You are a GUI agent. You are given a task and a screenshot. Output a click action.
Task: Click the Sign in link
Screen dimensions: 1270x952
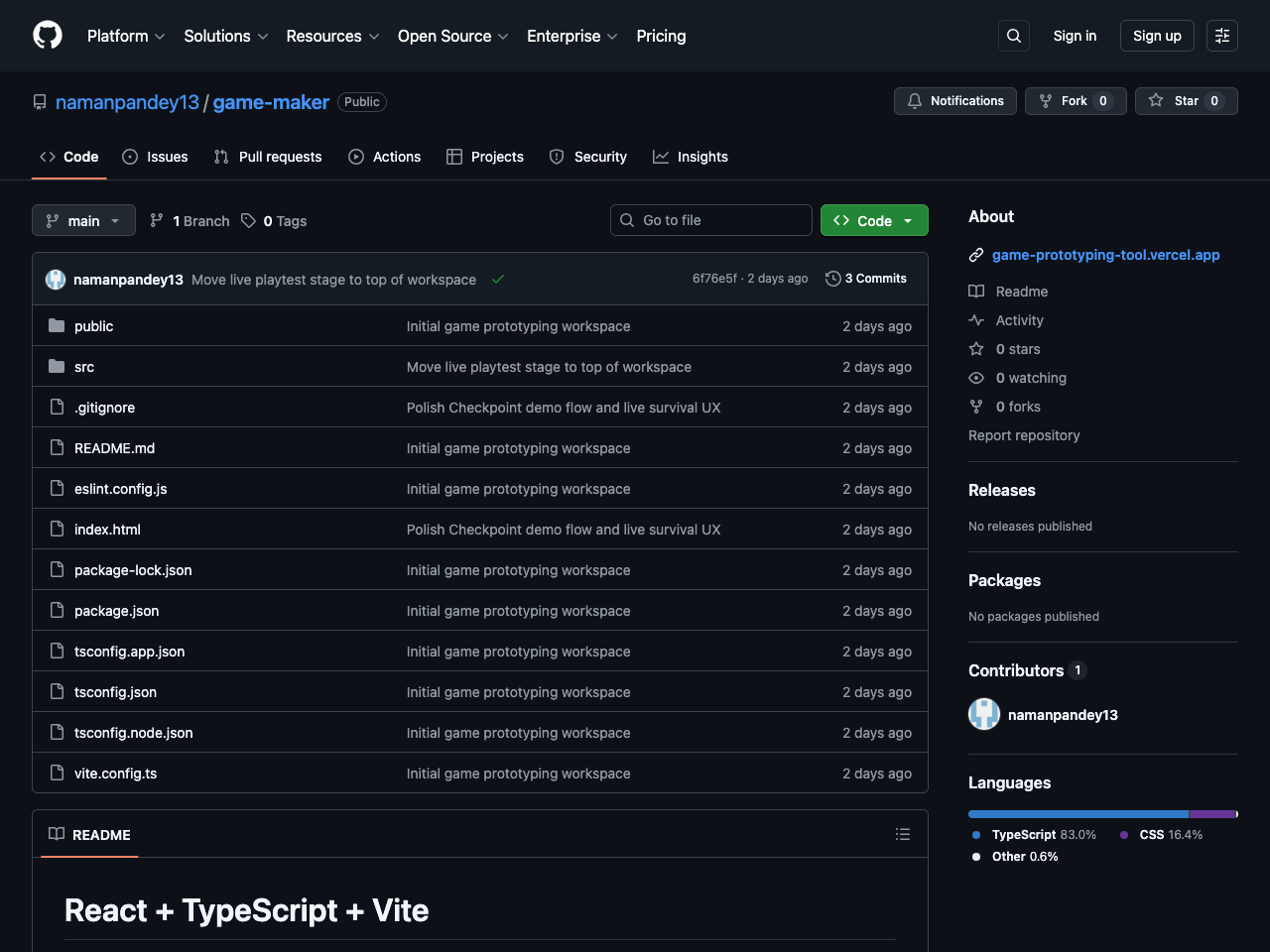(1075, 36)
